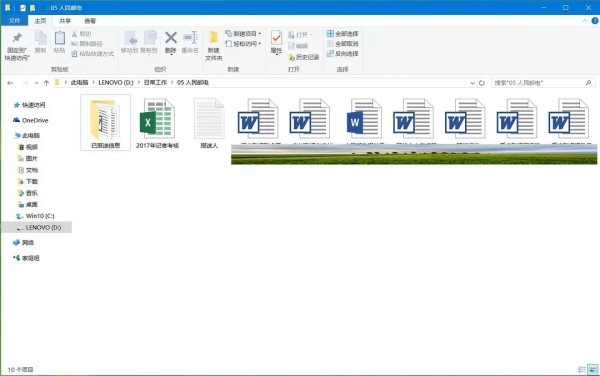Open Videos (视频) in the sidebar
Viewport: 600px width, 376px height.
(28, 147)
